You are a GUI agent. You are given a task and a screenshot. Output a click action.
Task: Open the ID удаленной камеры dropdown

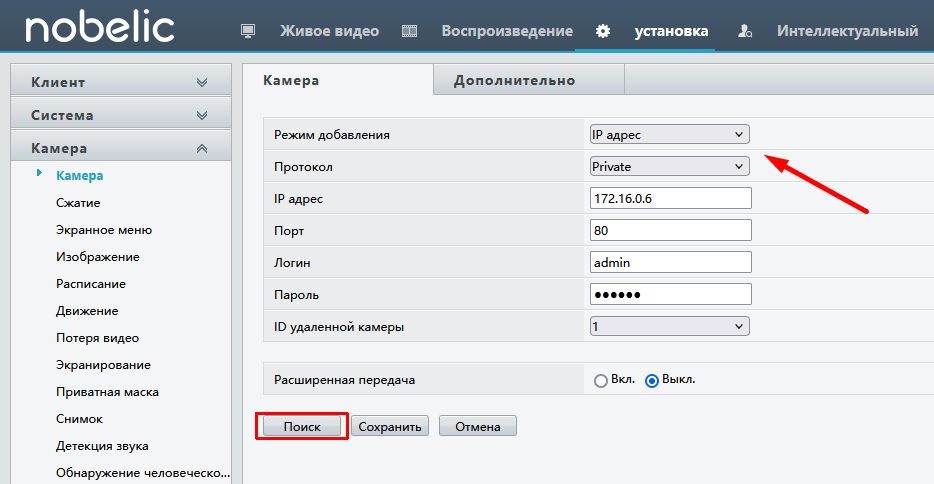[x=670, y=326]
